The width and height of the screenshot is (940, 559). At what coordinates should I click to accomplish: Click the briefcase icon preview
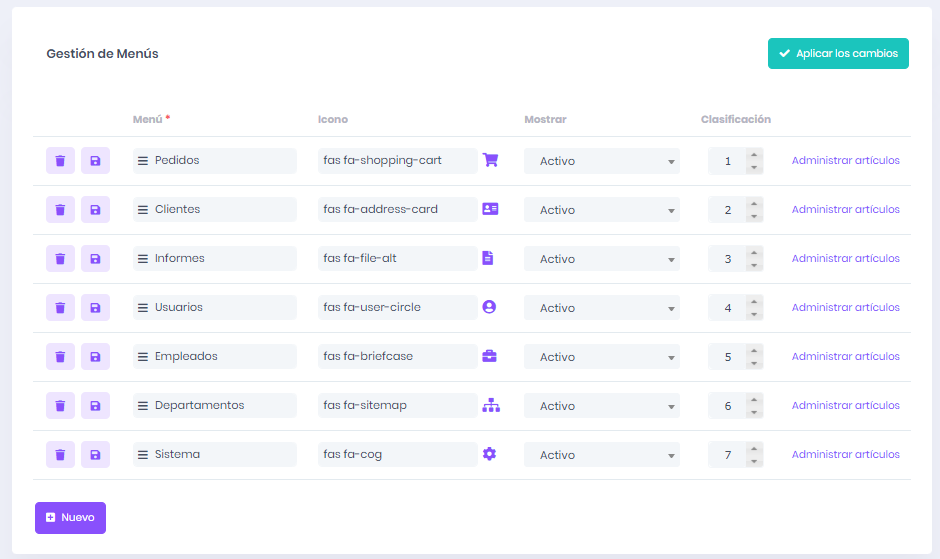pos(489,356)
